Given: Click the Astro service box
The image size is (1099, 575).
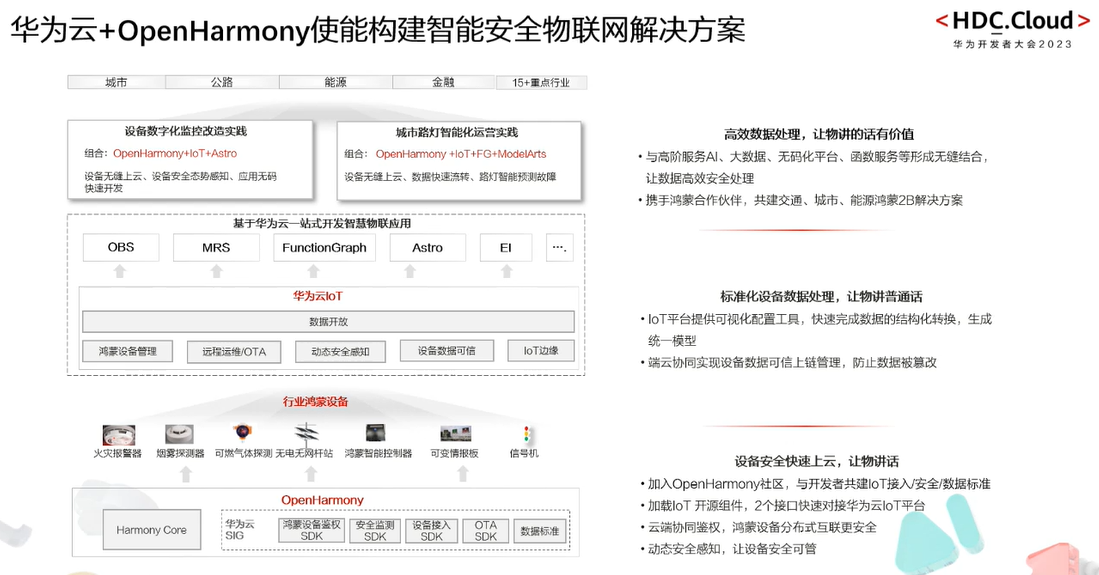Looking at the screenshot, I should [x=428, y=248].
